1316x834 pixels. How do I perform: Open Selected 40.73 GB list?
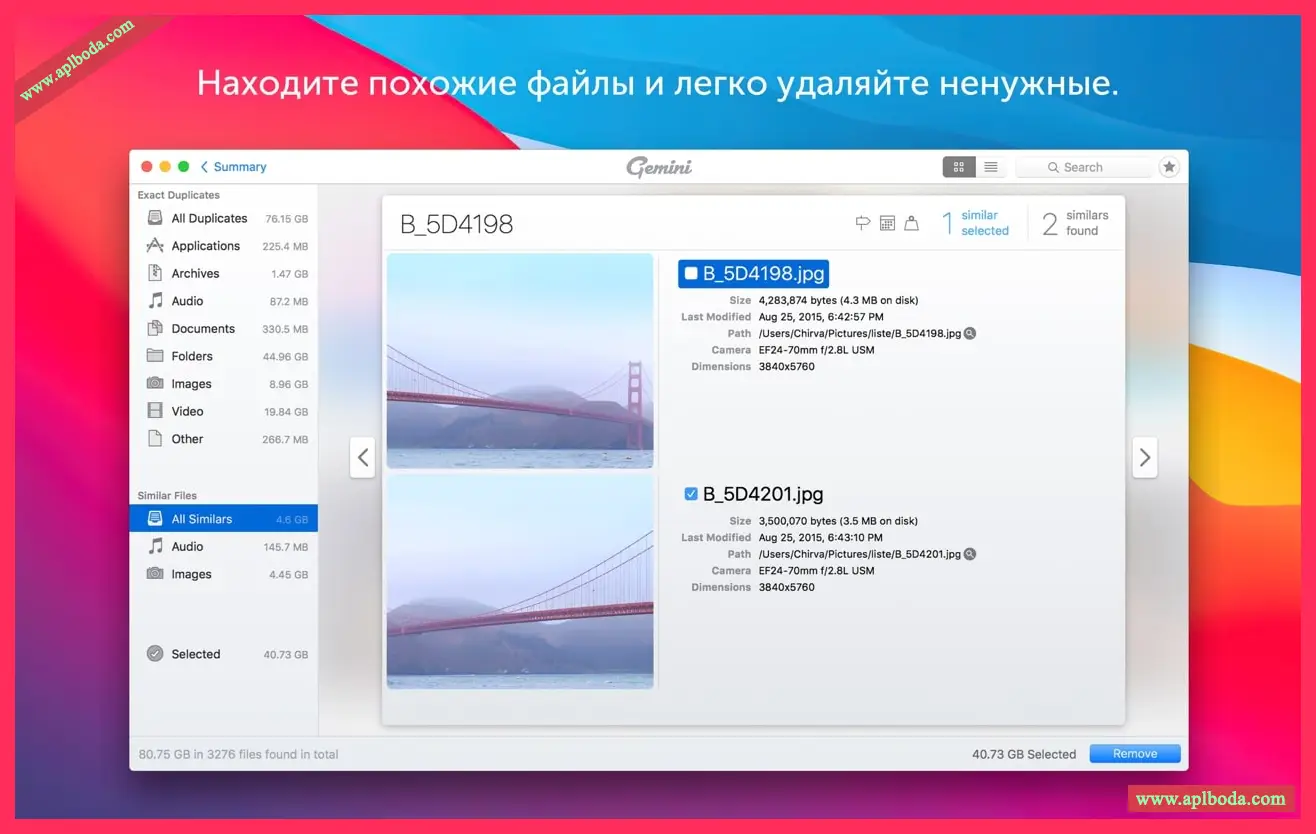224,654
